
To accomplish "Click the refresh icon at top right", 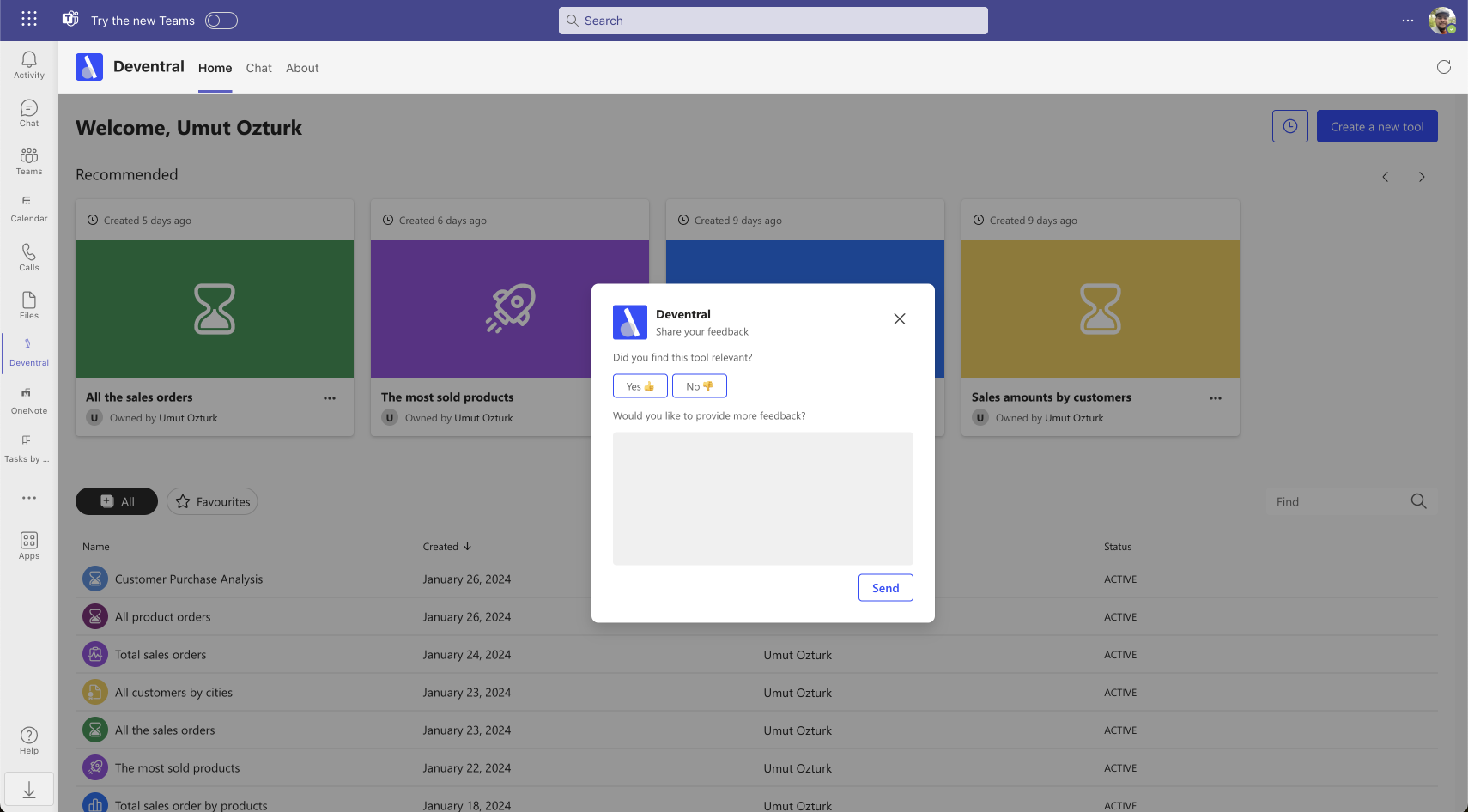I will pos(1443,67).
